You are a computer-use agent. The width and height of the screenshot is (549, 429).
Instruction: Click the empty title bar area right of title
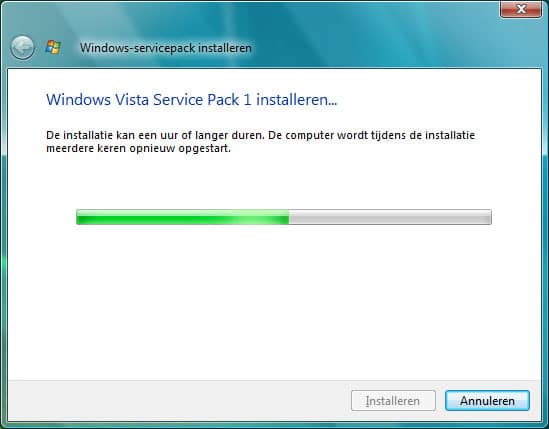[375, 48]
